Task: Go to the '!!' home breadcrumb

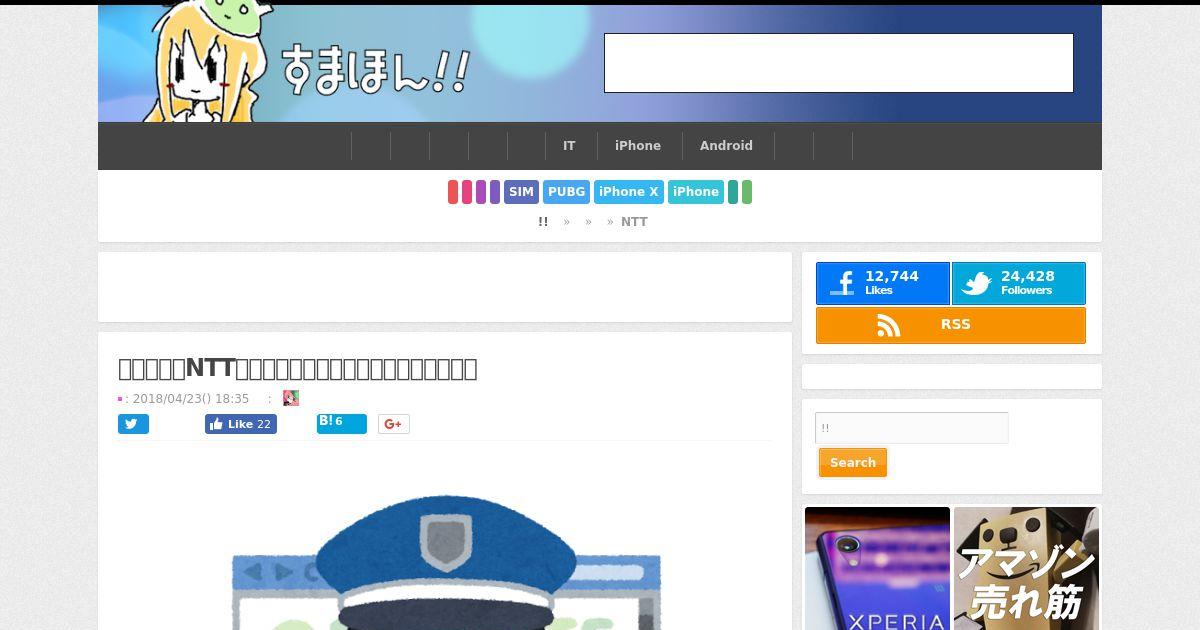Action: [x=543, y=222]
